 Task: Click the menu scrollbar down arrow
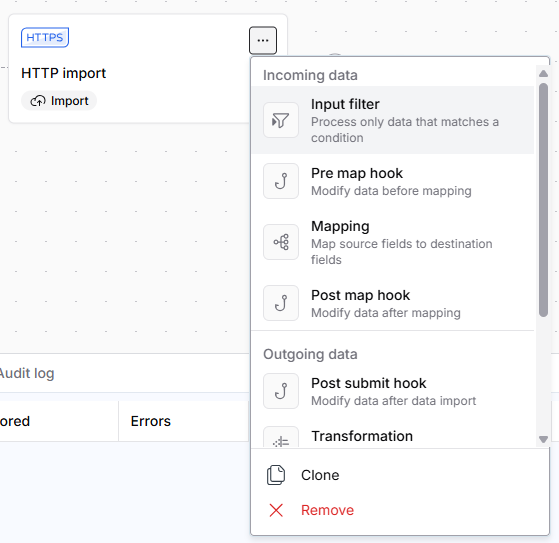(543, 439)
